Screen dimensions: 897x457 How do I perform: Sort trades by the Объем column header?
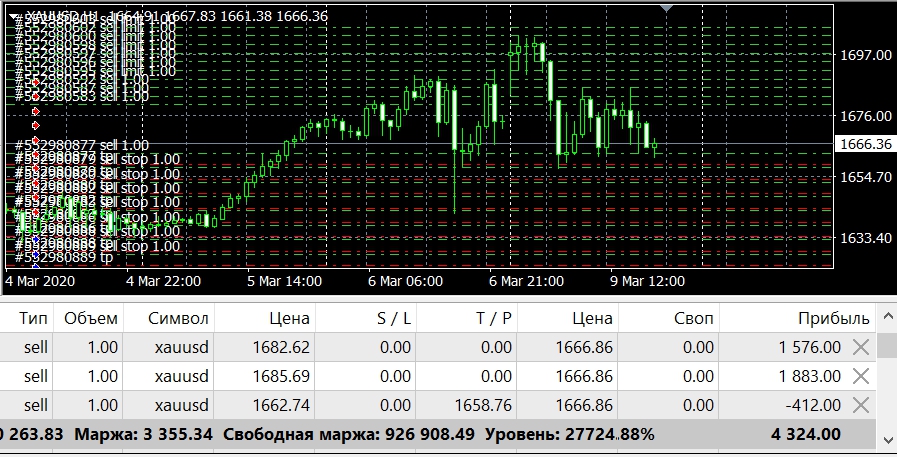[91, 318]
